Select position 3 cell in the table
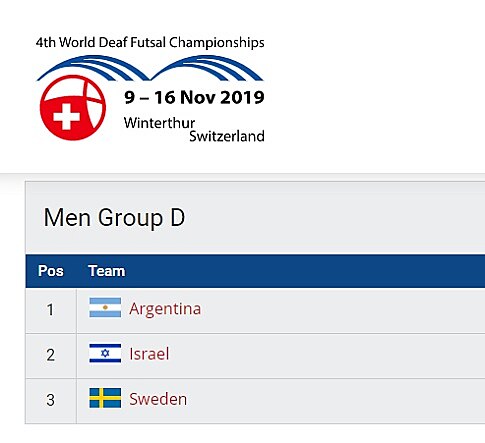Viewport: 485px width, 443px height. (50, 400)
